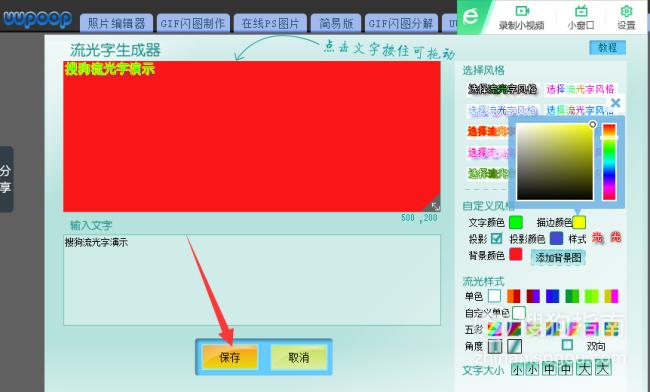Open the 描边颜色 yellow color swatch
Viewport: 650px width, 392px height.
click(579, 223)
